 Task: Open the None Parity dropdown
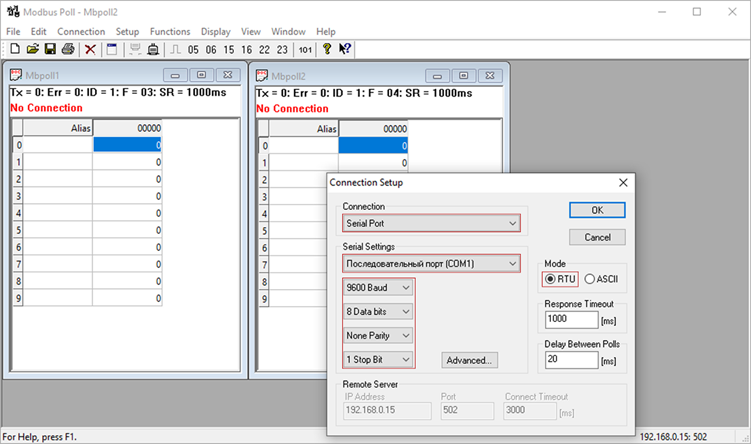pyautogui.click(x=378, y=335)
